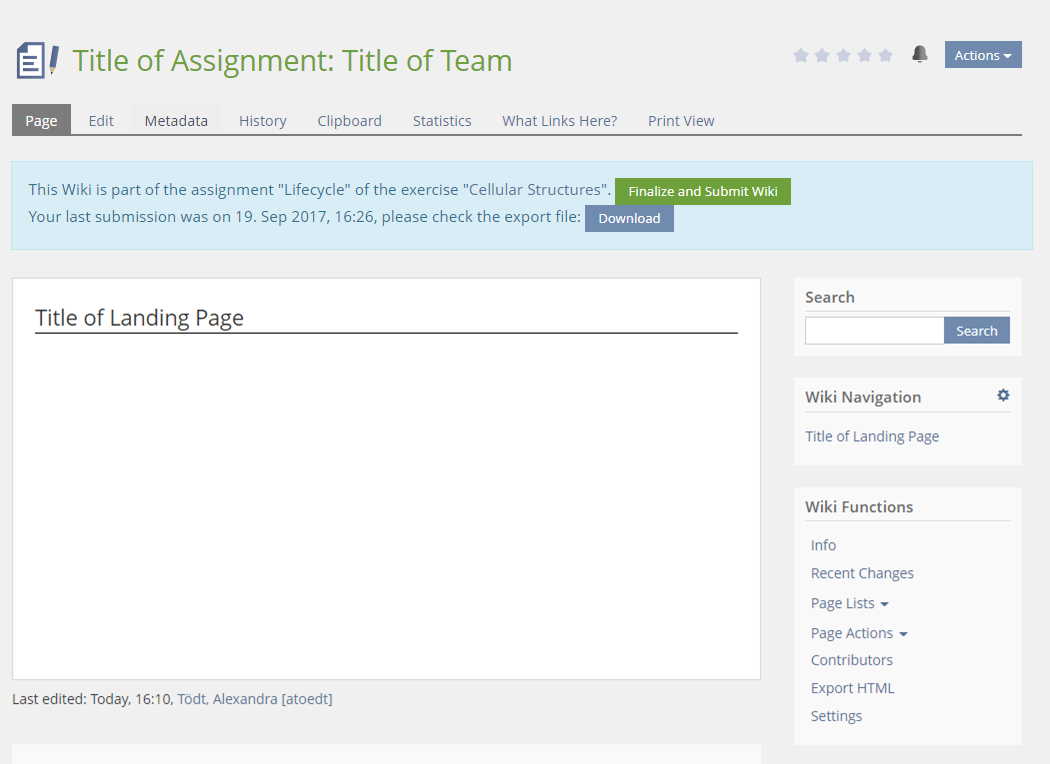View the History tab
This screenshot has height=764, width=1050.
coord(263,121)
